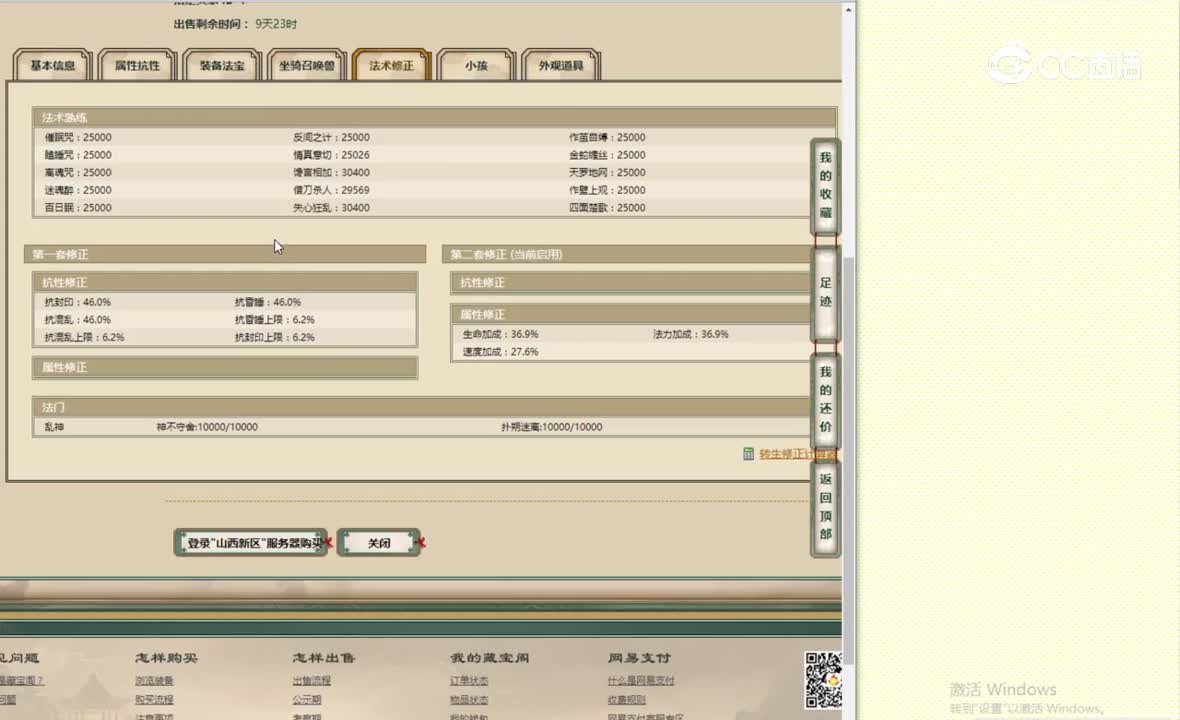Viewport: 1180px width, 720px height.
Task: Click the 催眠咒：25000 entry
Action: click(x=78, y=137)
